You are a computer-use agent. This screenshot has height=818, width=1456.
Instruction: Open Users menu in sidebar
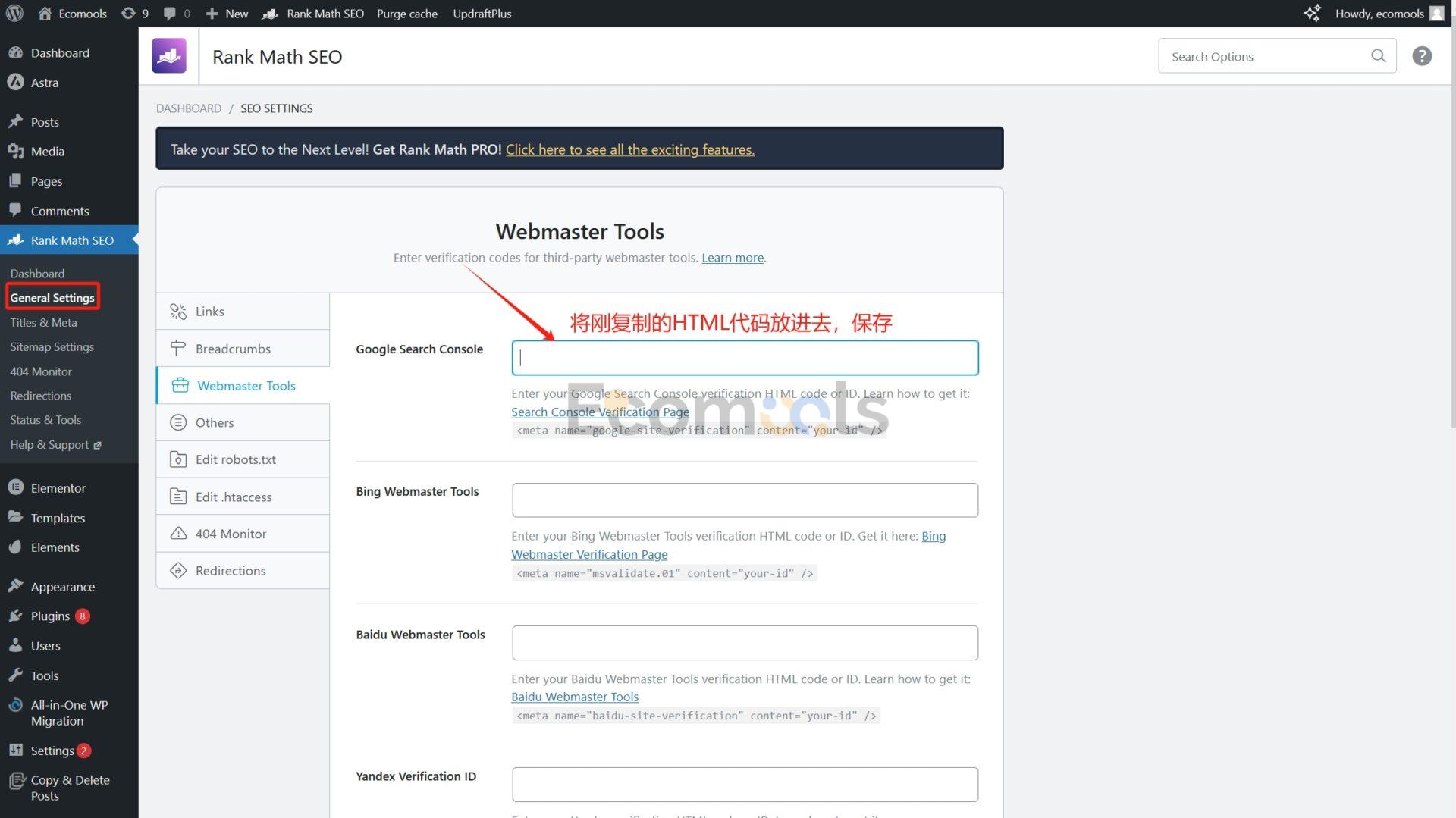[69, 646]
